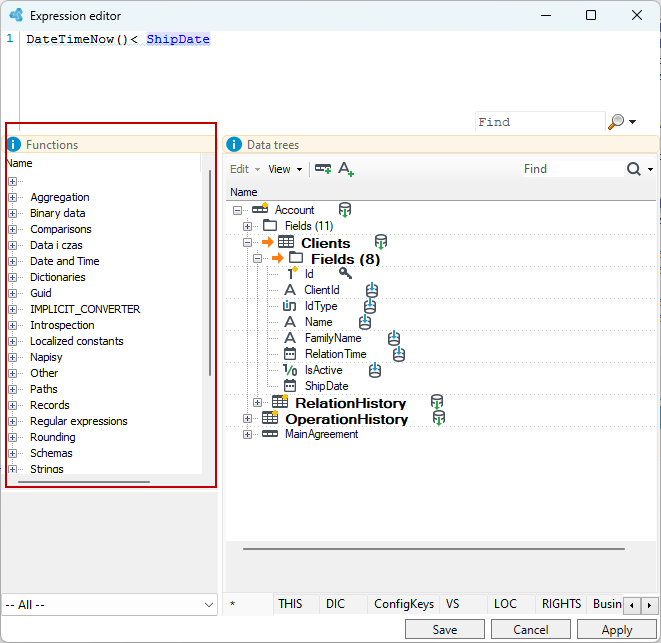Click the folder icon of Fields (8)
This screenshot has height=643, width=661.
(296, 258)
